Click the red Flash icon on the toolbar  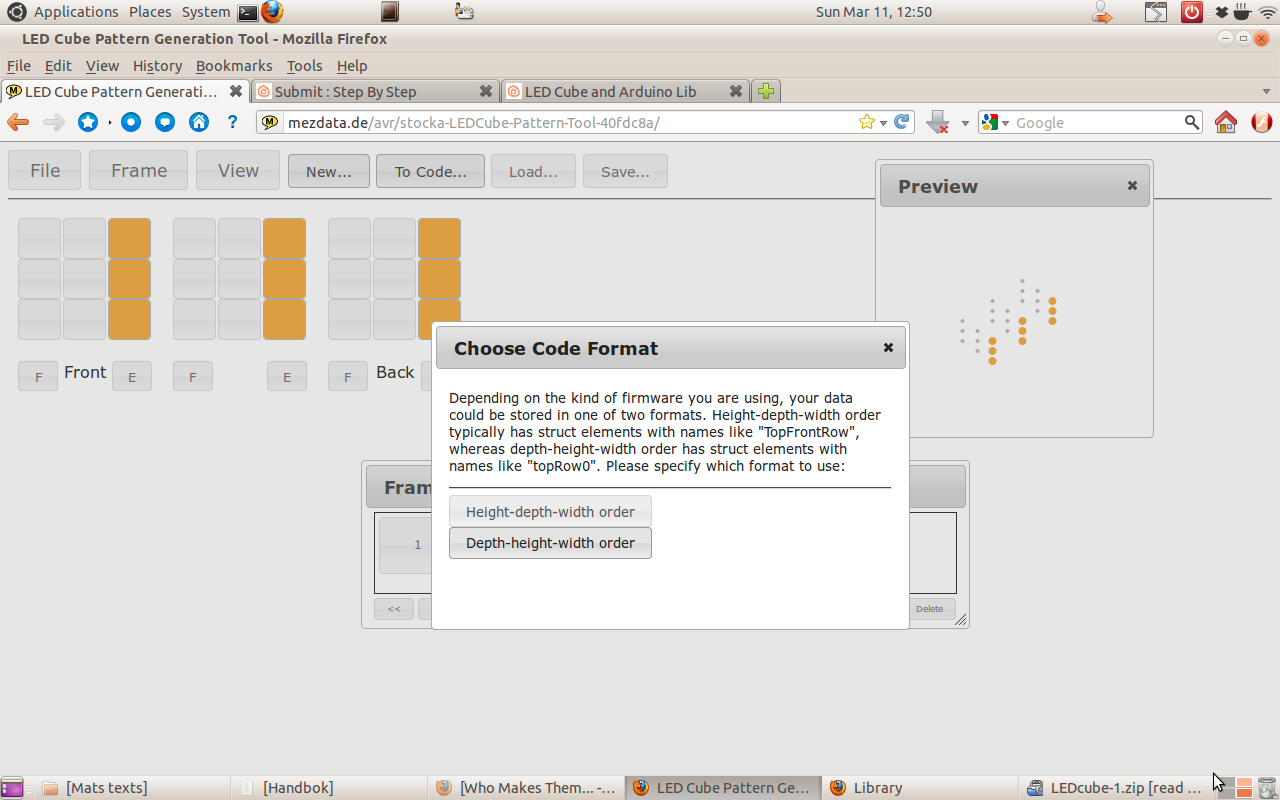1261,122
